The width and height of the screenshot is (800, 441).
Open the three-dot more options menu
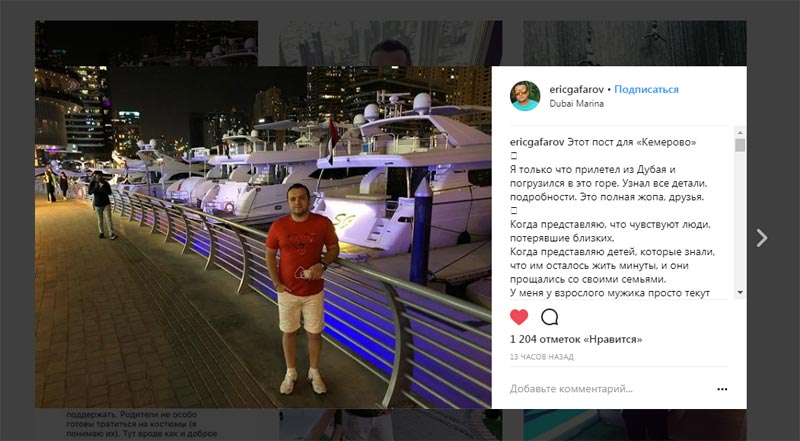[x=722, y=389]
